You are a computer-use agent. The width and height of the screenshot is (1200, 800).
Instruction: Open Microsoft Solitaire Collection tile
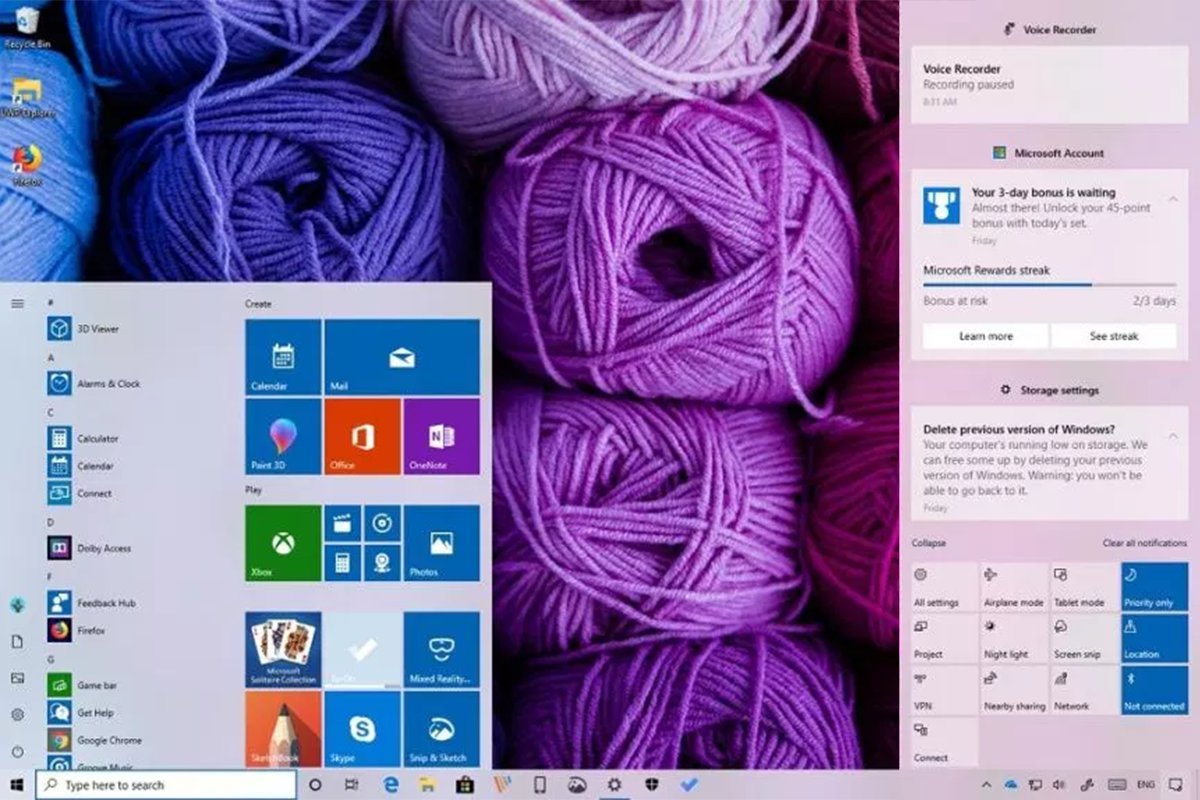(283, 649)
